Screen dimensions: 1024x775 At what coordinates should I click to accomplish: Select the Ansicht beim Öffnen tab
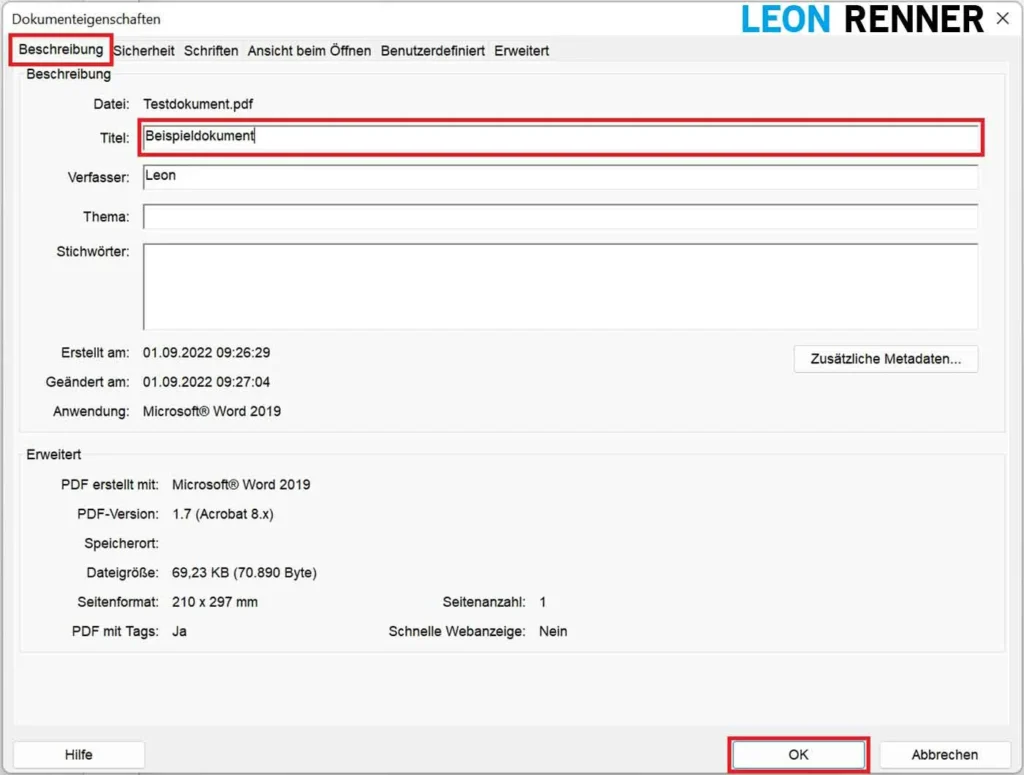(309, 50)
